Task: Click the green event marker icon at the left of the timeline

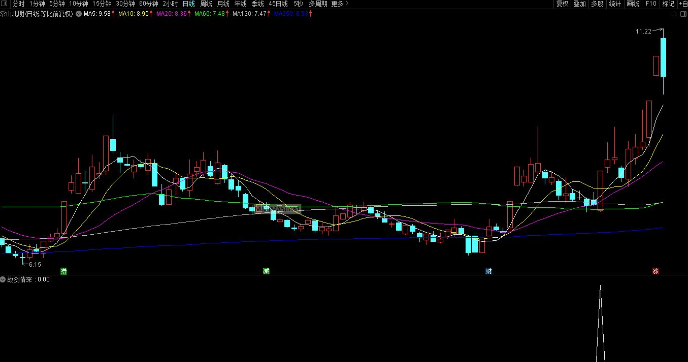Action: click(x=64, y=272)
